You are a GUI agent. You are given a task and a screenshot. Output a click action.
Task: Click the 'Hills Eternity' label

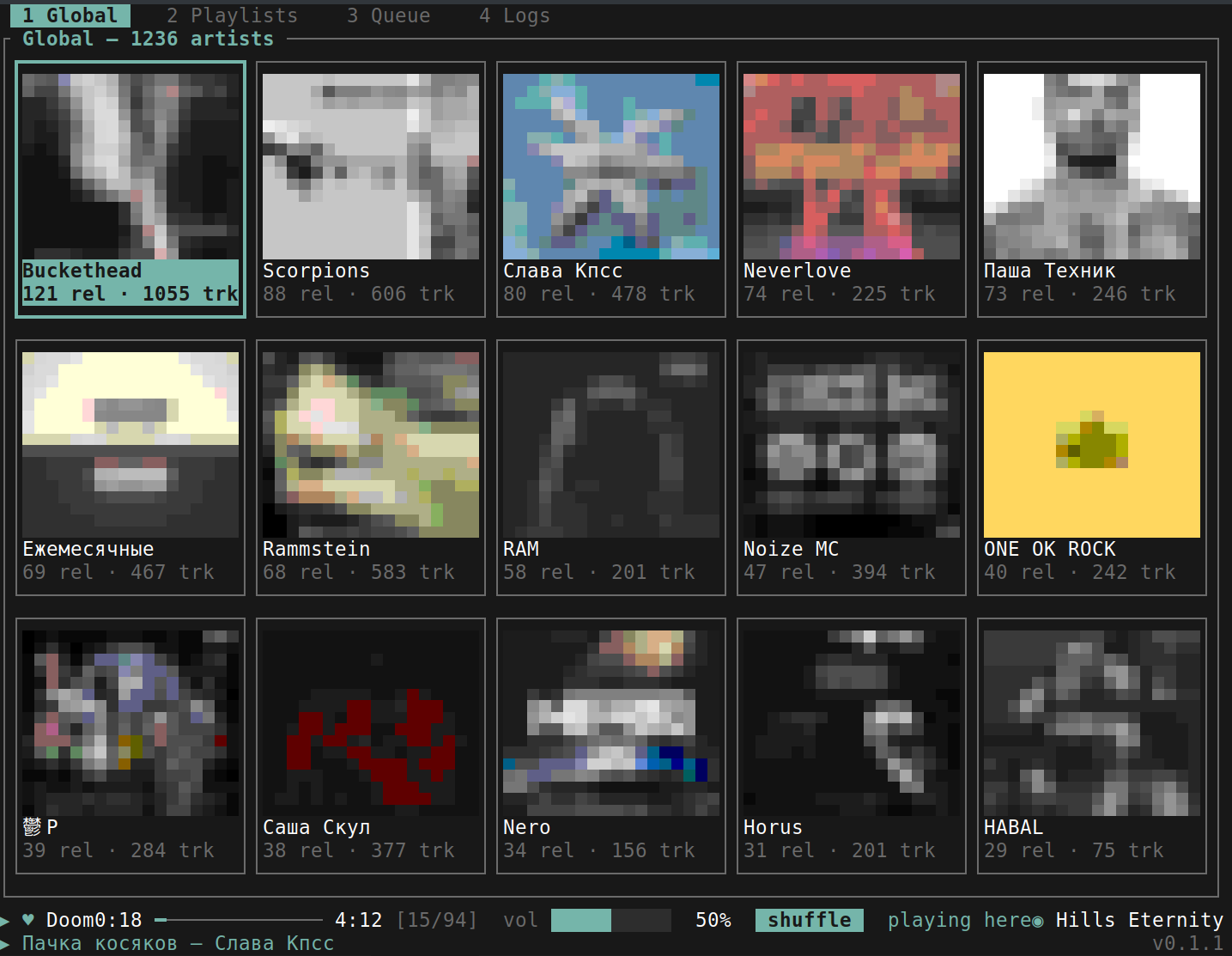point(1139,920)
